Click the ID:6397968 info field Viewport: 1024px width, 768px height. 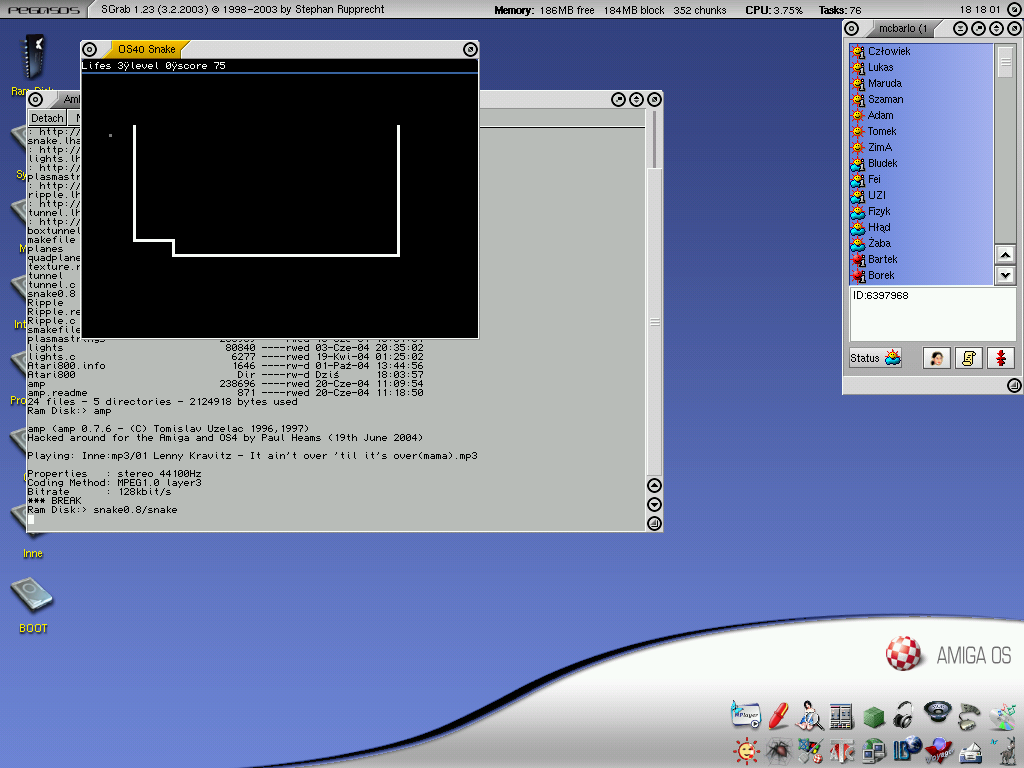click(x=932, y=313)
